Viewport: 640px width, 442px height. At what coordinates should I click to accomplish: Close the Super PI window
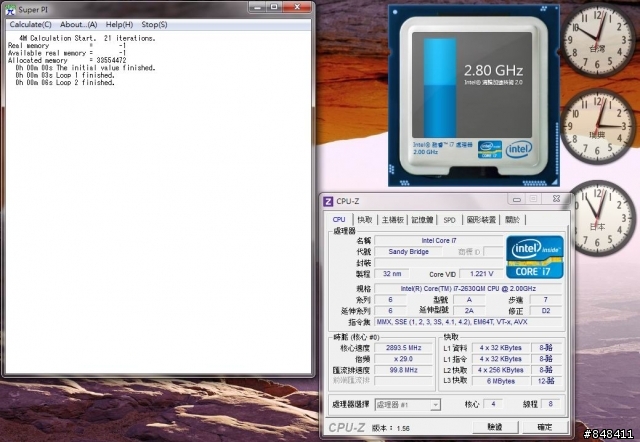[x=297, y=7]
